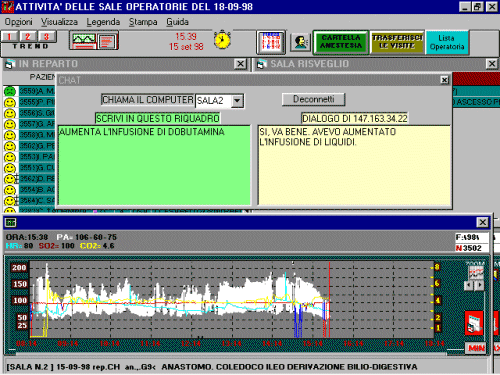Click the MIN button below the graph
This screenshot has height=375, width=500.
click(x=476, y=348)
